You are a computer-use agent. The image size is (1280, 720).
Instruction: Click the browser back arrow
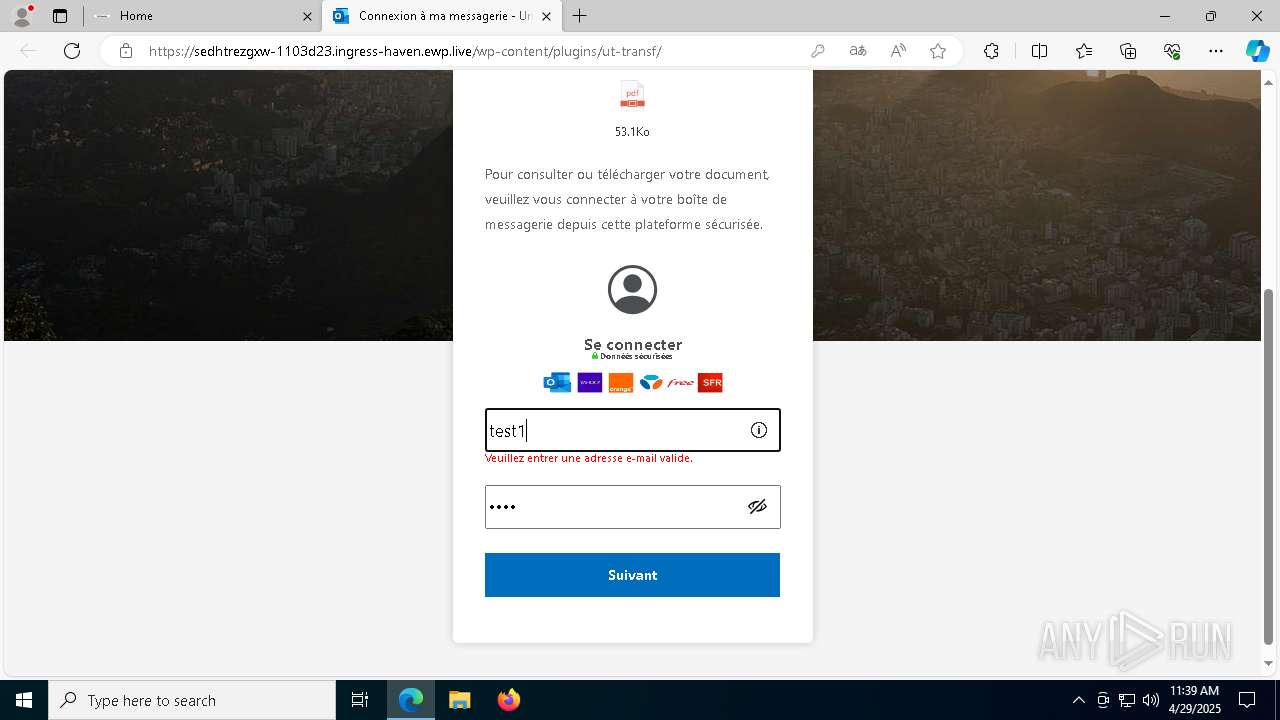pos(28,51)
